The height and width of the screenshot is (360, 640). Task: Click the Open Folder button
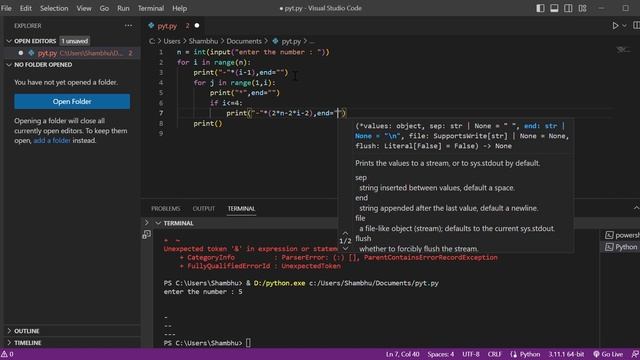[72, 102]
